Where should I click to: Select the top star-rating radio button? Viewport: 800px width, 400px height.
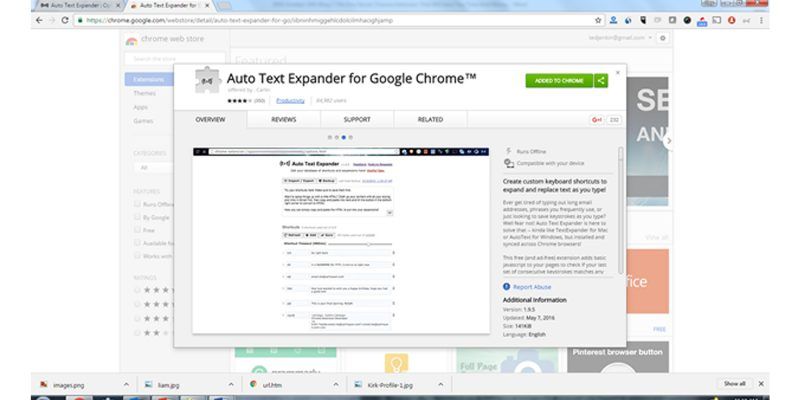[x=137, y=290]
